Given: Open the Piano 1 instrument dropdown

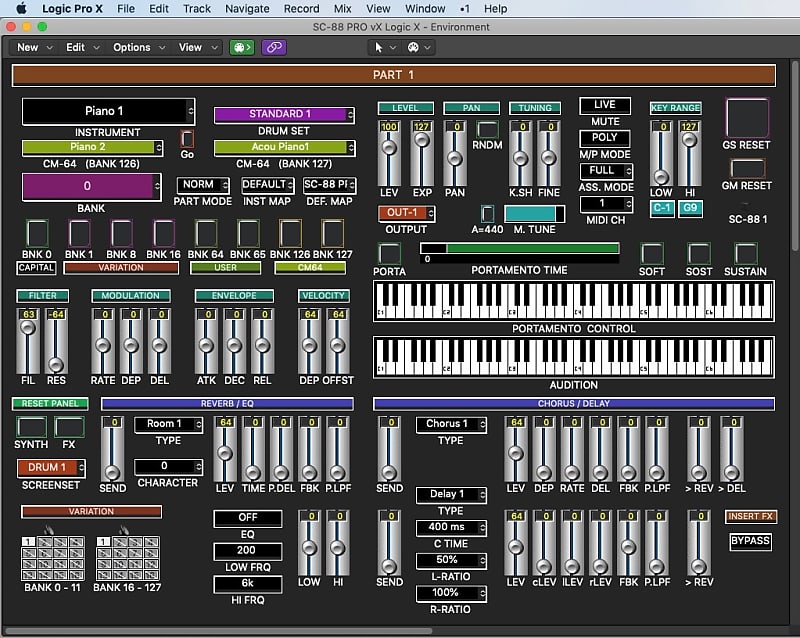Looking at the screenshot, I should (108, 111).
